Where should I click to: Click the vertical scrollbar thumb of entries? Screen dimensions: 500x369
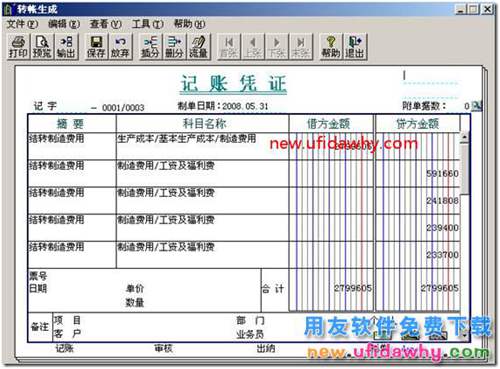[465, 169]
